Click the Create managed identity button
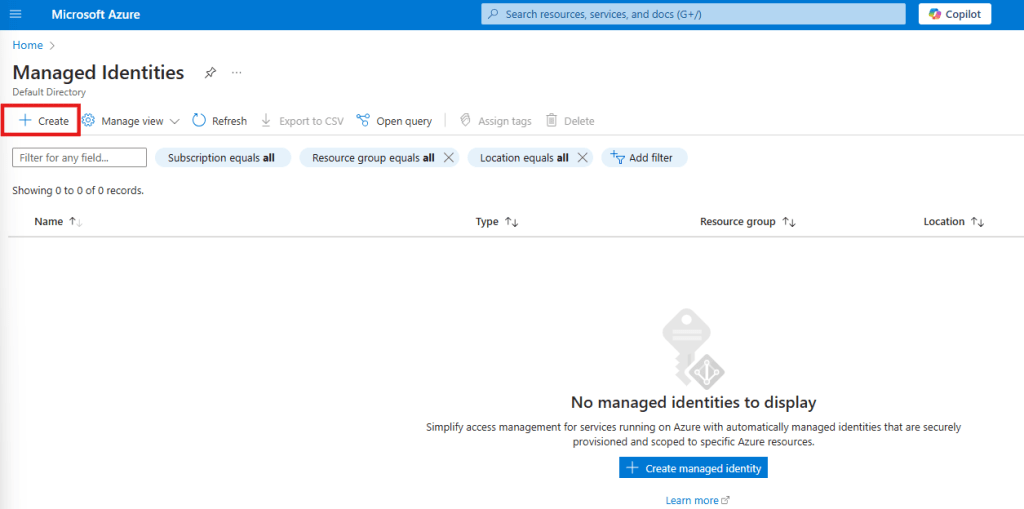1024x509 pixels. point(693,468)
